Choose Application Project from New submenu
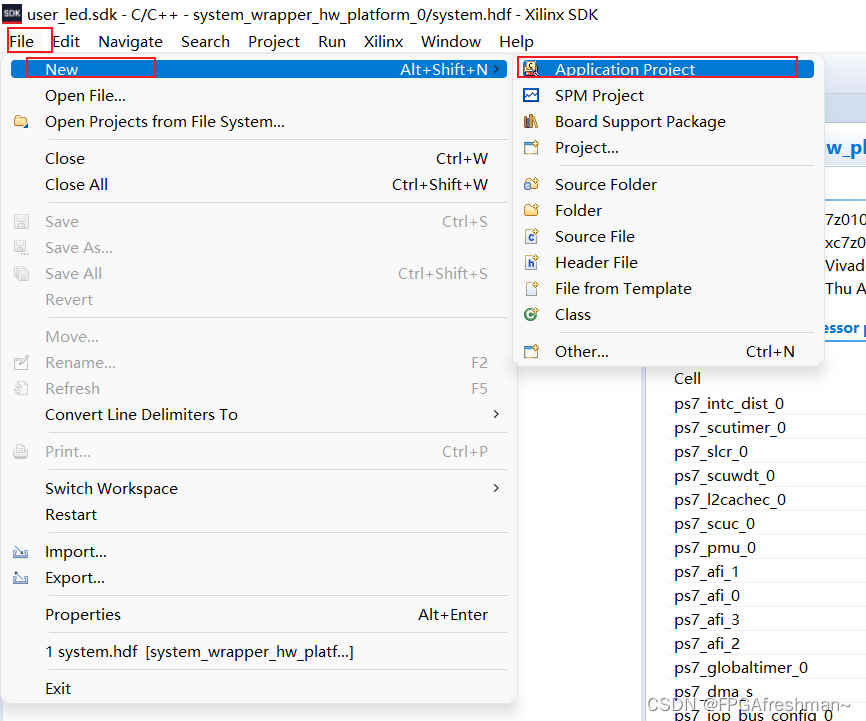 click(x=666, y=69)
